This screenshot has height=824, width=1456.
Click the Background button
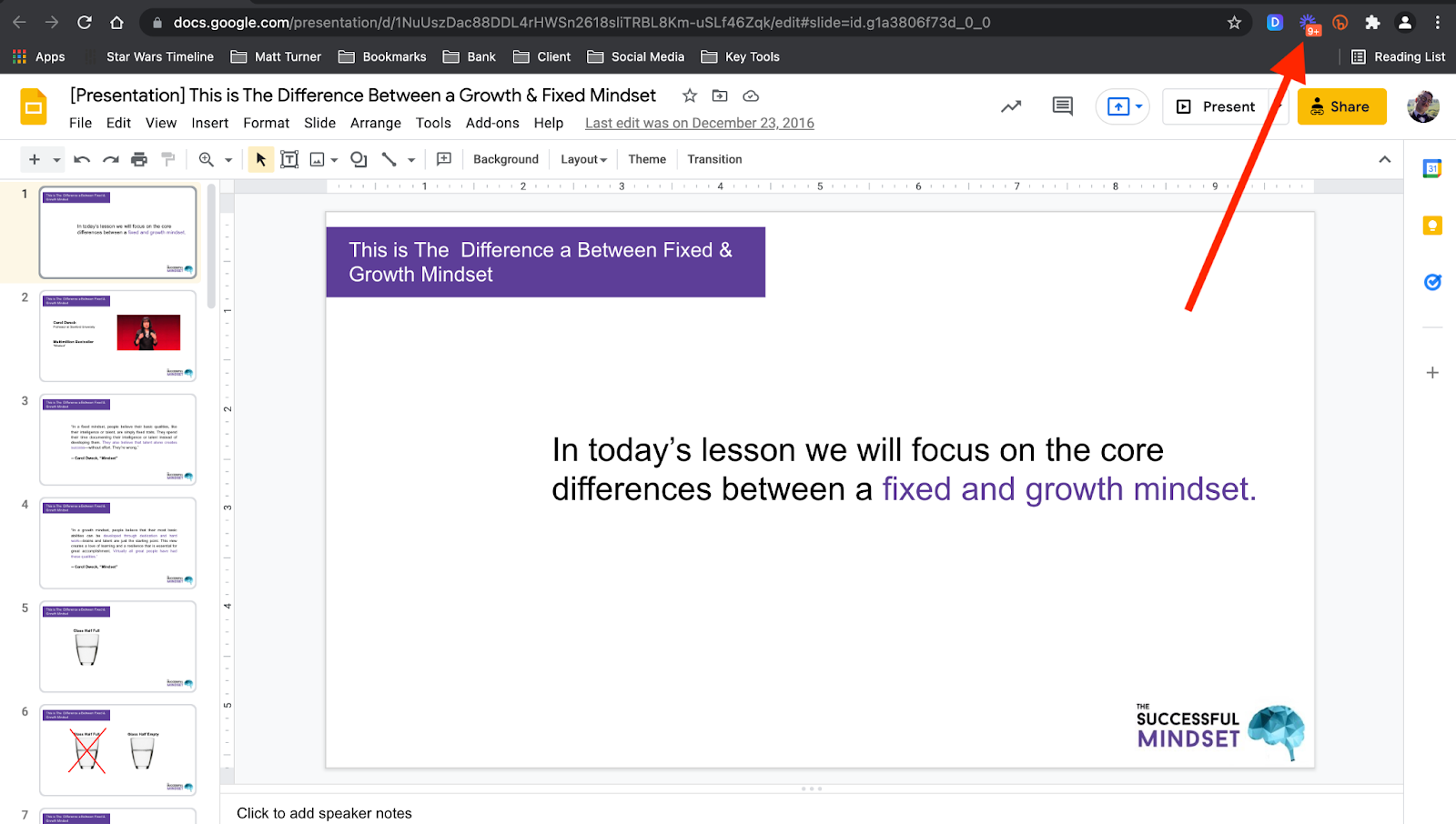[506, 159]
